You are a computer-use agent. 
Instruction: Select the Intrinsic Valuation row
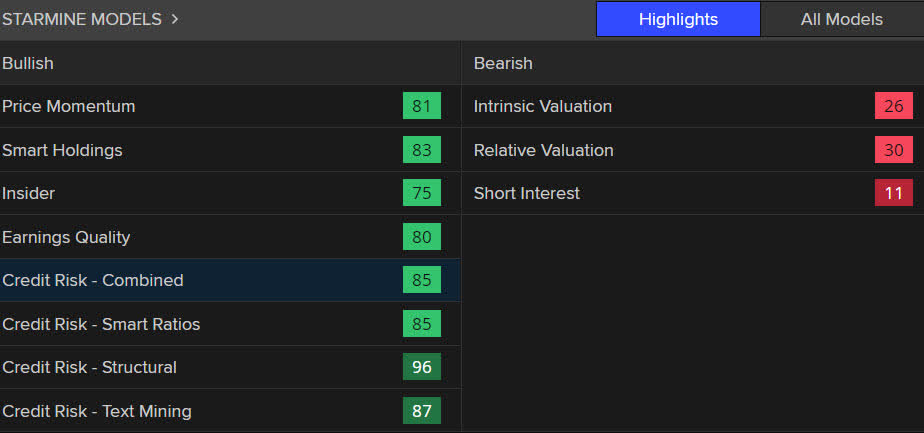[x=693, y=106]
